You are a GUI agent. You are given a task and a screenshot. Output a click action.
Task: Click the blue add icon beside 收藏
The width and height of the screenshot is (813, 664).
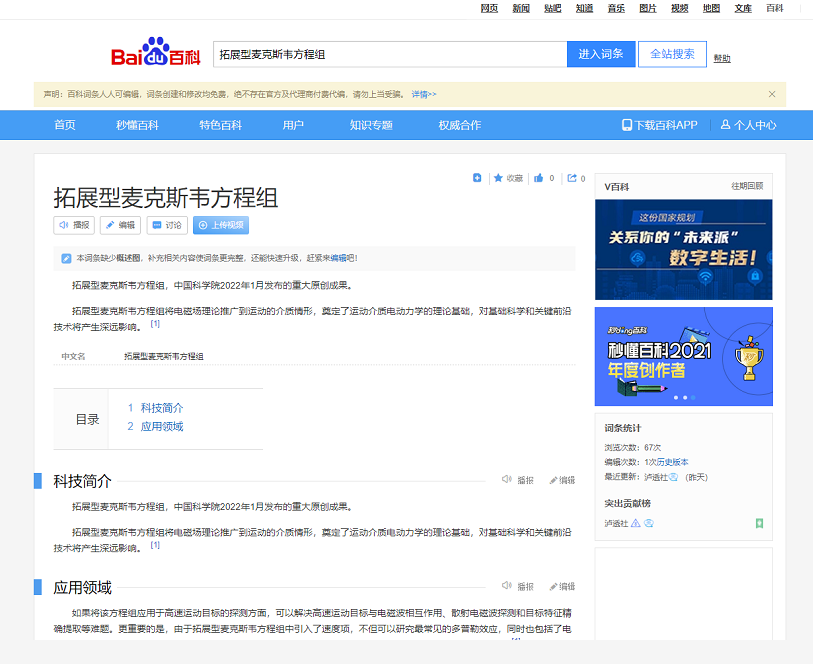477,178
